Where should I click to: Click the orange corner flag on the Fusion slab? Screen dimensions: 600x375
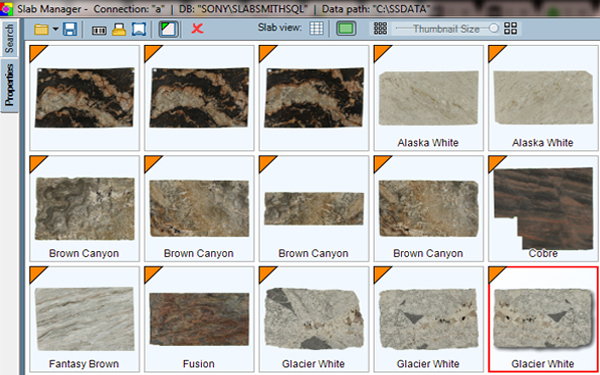[151, 273]
